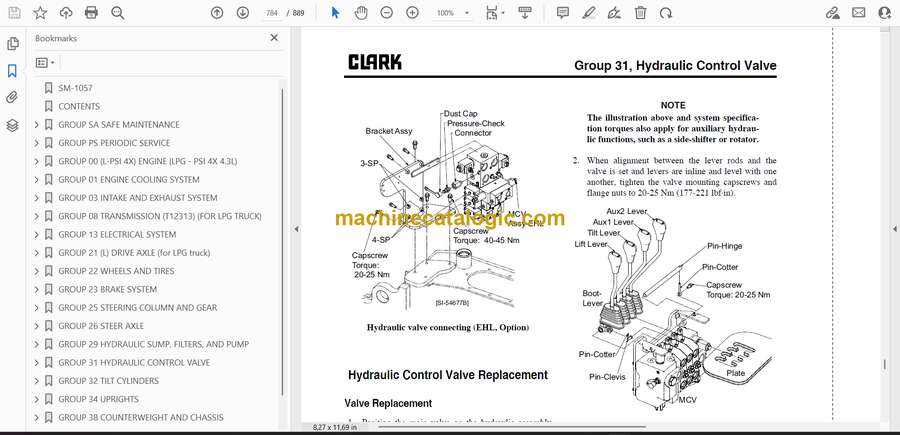This screenshot has height=435, width=900.
Task: Expand GROUP 21 DRIVE AXLE bookmark
Action: [37, 253]
